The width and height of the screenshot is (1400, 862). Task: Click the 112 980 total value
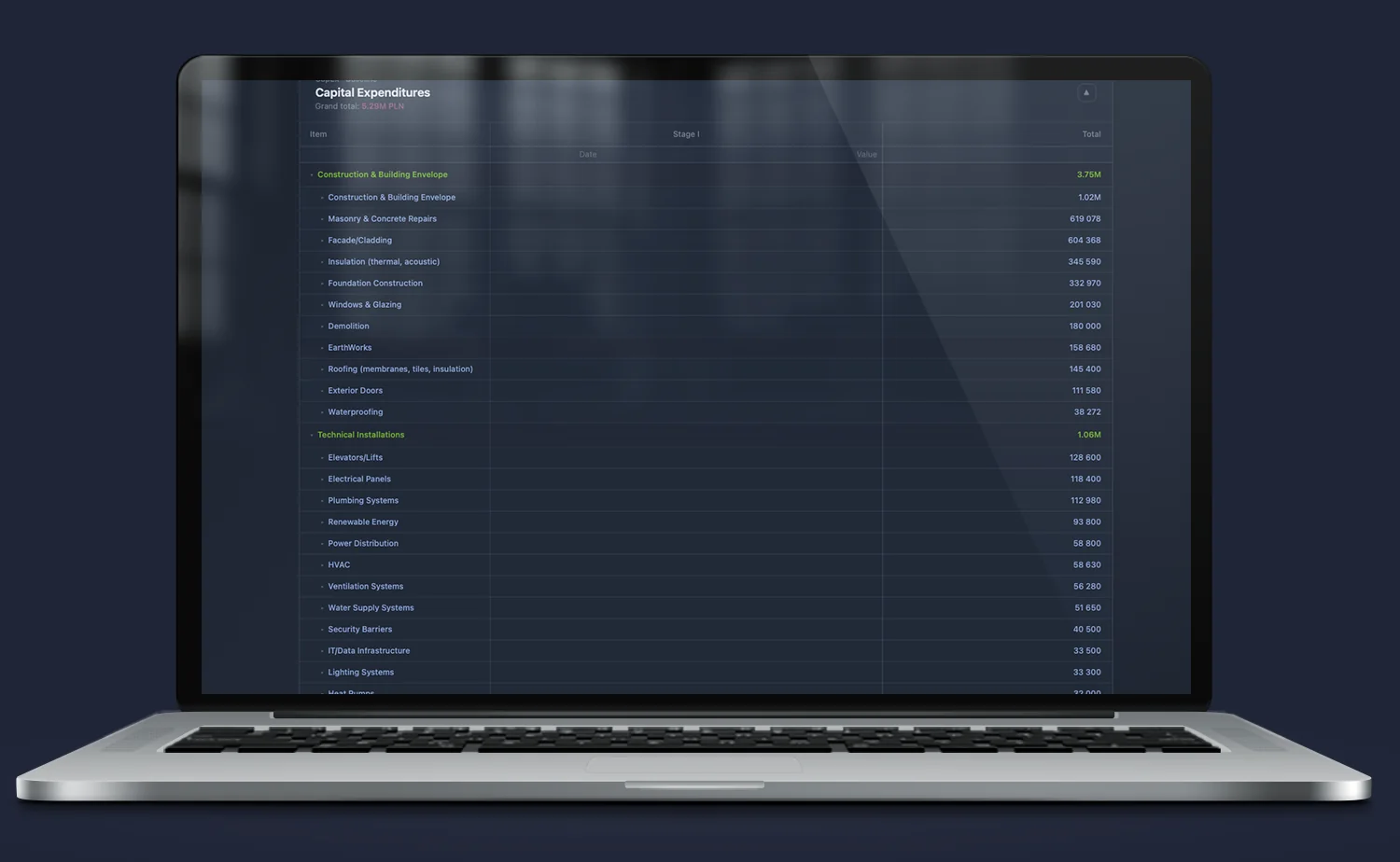[1085, 501]
